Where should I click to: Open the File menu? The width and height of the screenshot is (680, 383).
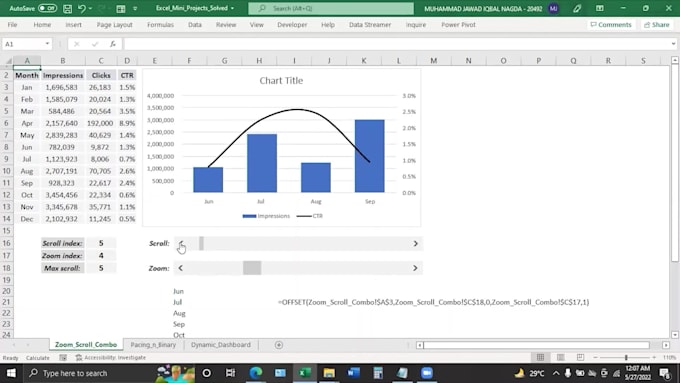12,25
